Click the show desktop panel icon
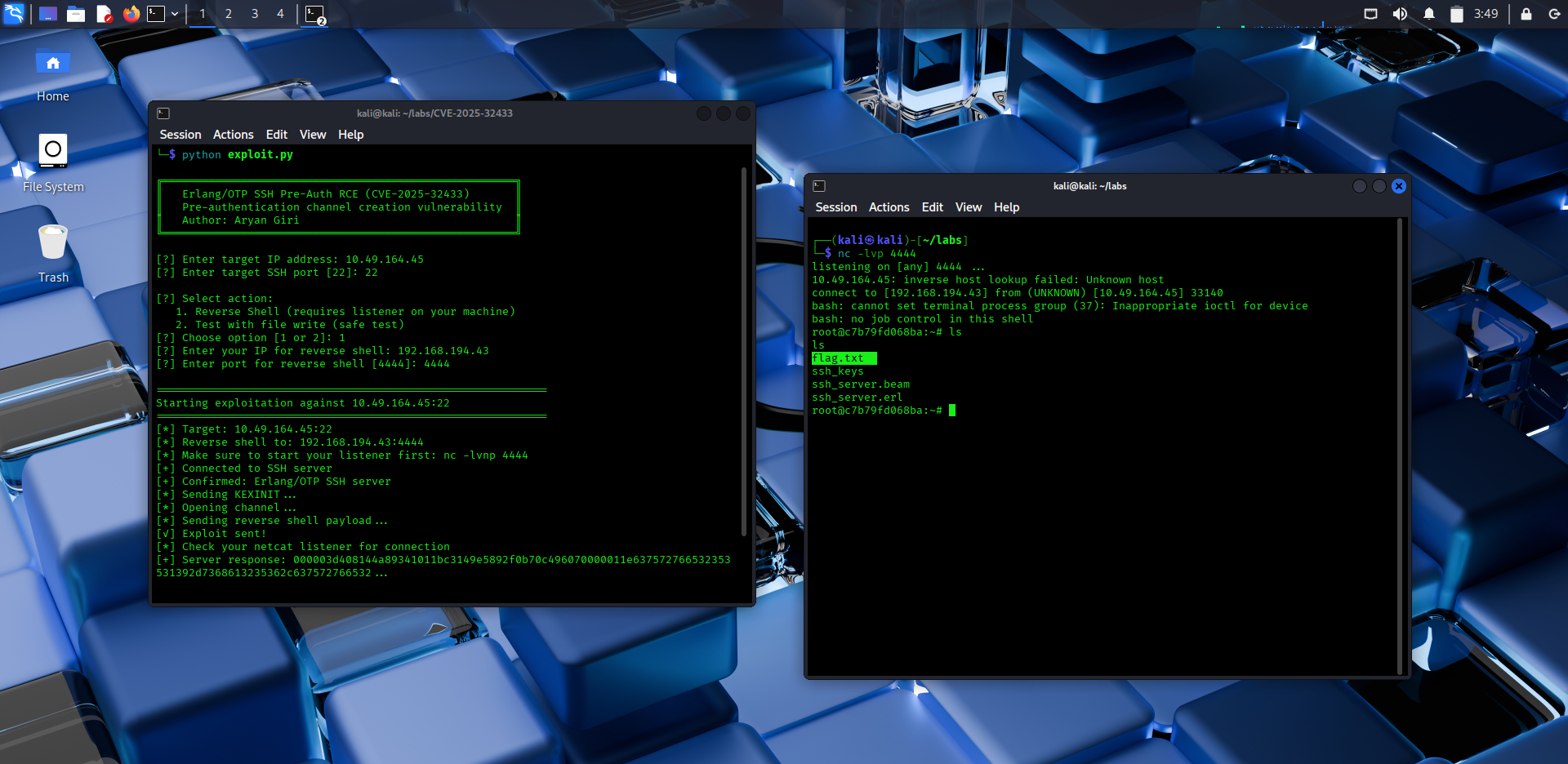1568x764 pixels. click(x=48, y=14)
